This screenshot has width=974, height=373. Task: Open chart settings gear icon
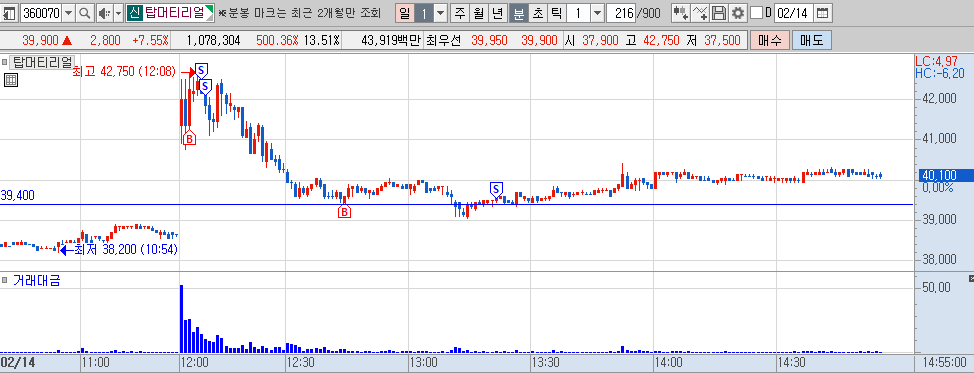coord(737,12)
